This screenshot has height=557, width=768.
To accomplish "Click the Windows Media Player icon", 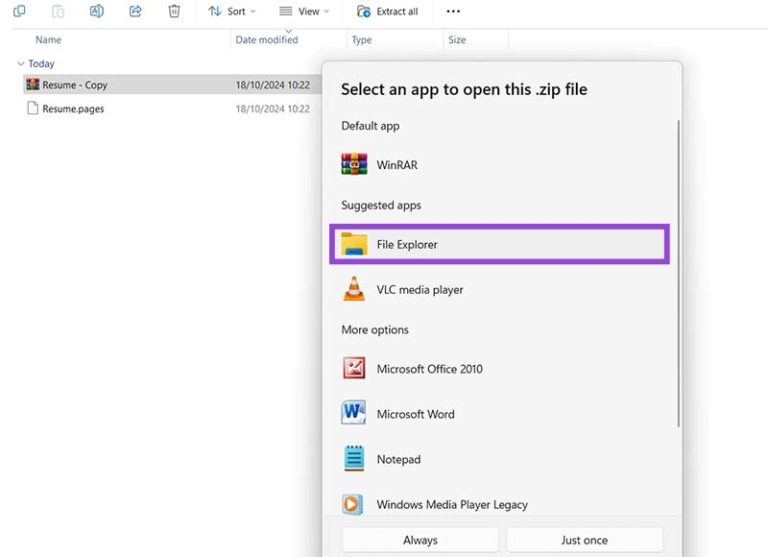I will click(x=353, y=504).
